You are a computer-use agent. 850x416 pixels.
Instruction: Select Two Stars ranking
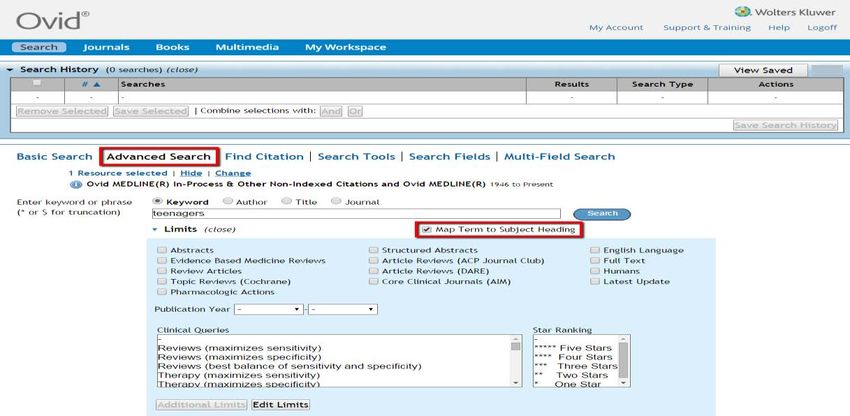click(x=571, y=375)
